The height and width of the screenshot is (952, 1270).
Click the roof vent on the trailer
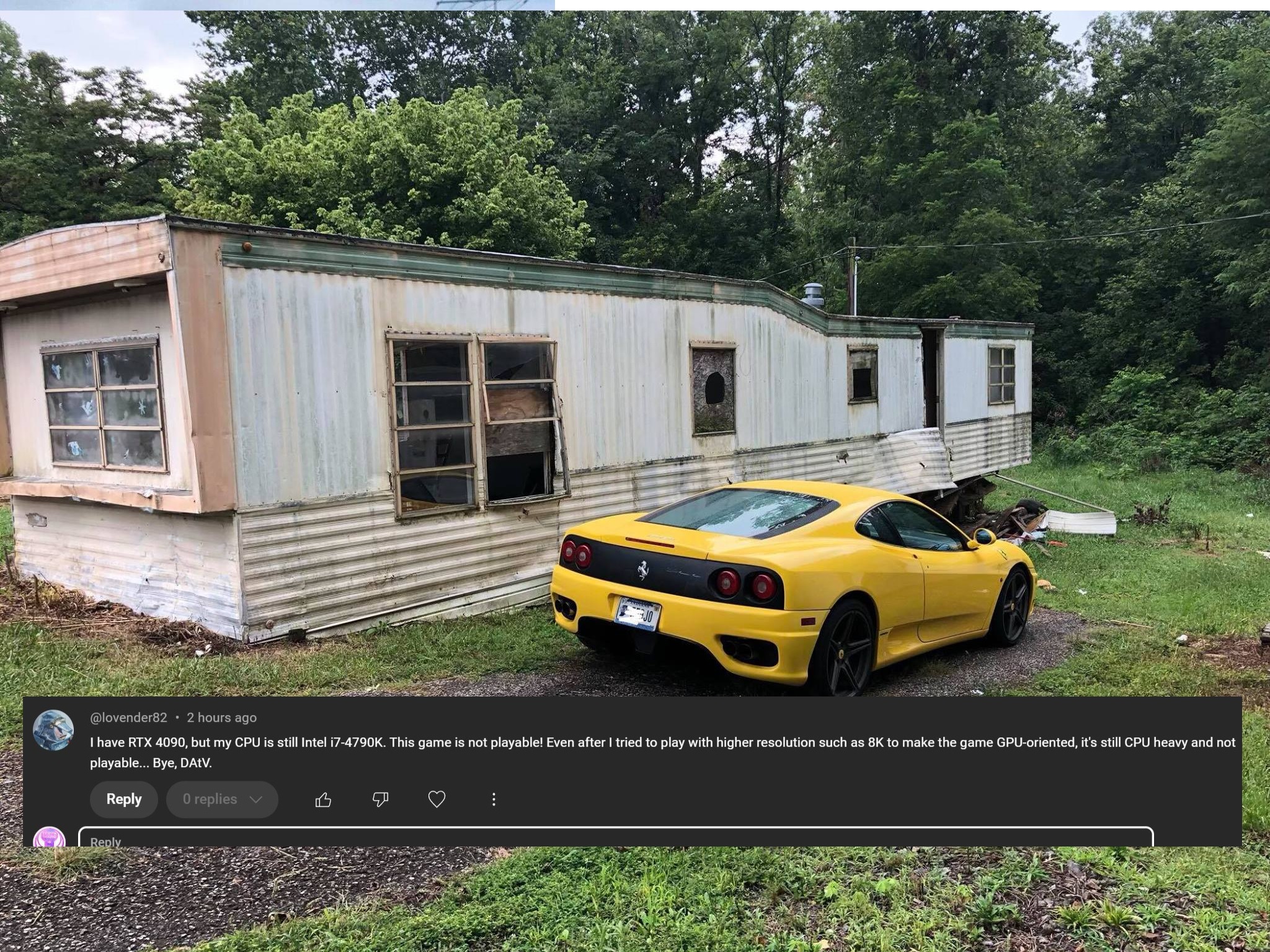click(813, 295)
